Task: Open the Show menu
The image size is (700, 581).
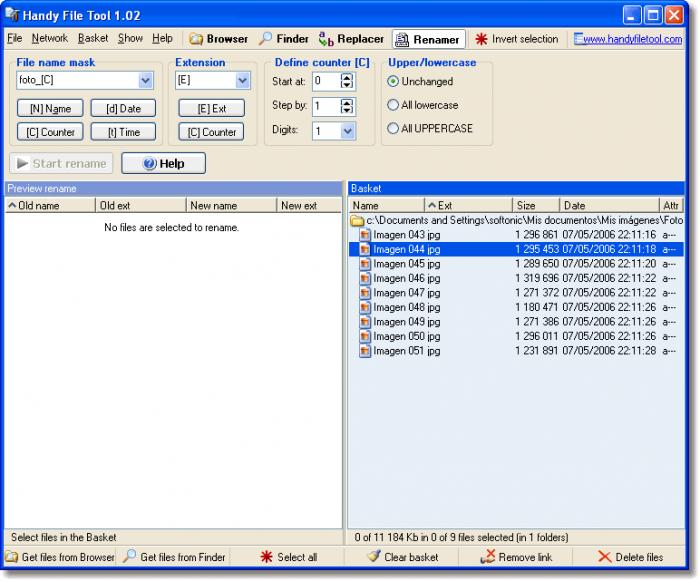Action: (130, 38)
